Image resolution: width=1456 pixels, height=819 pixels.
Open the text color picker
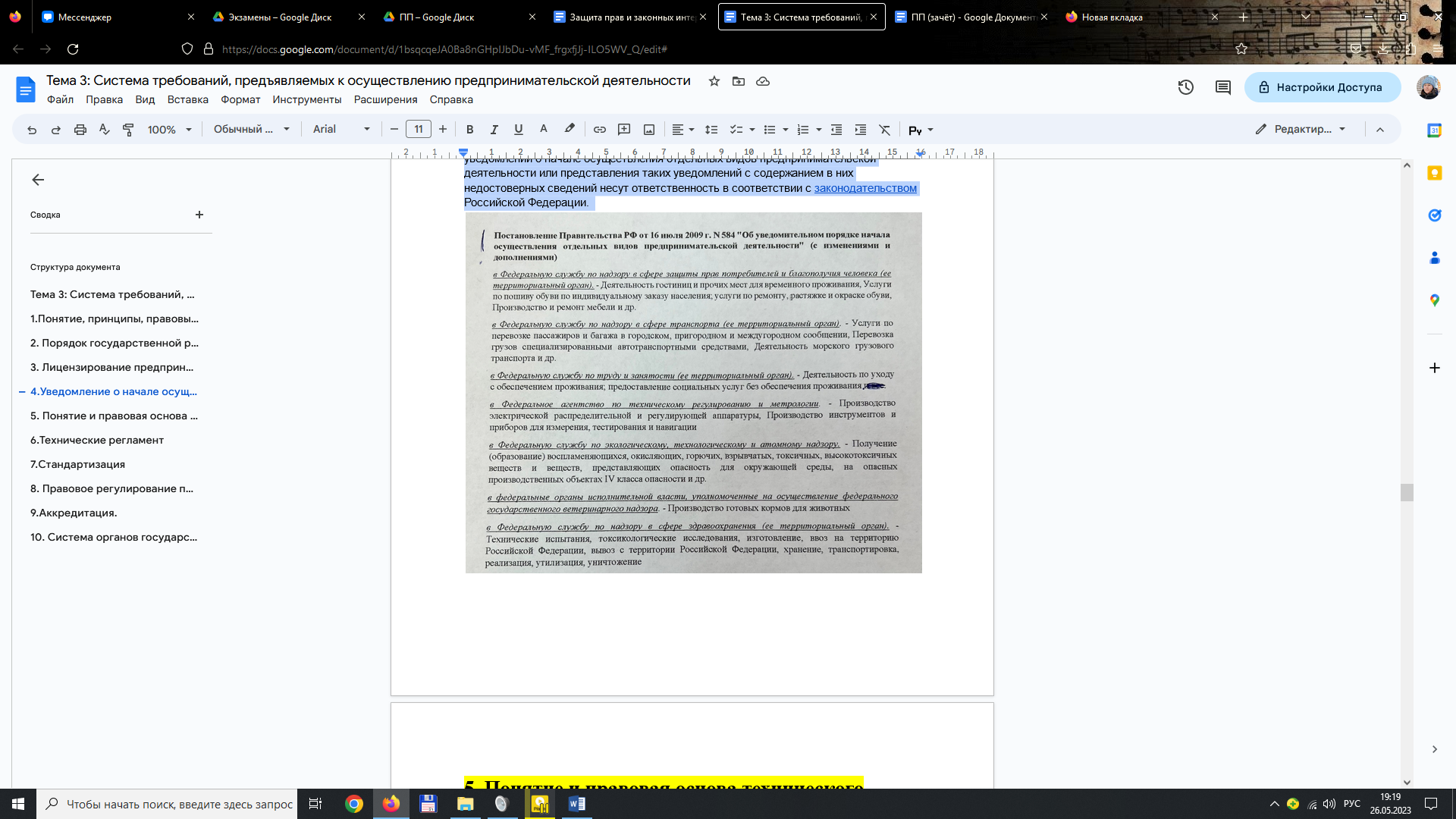544,130
